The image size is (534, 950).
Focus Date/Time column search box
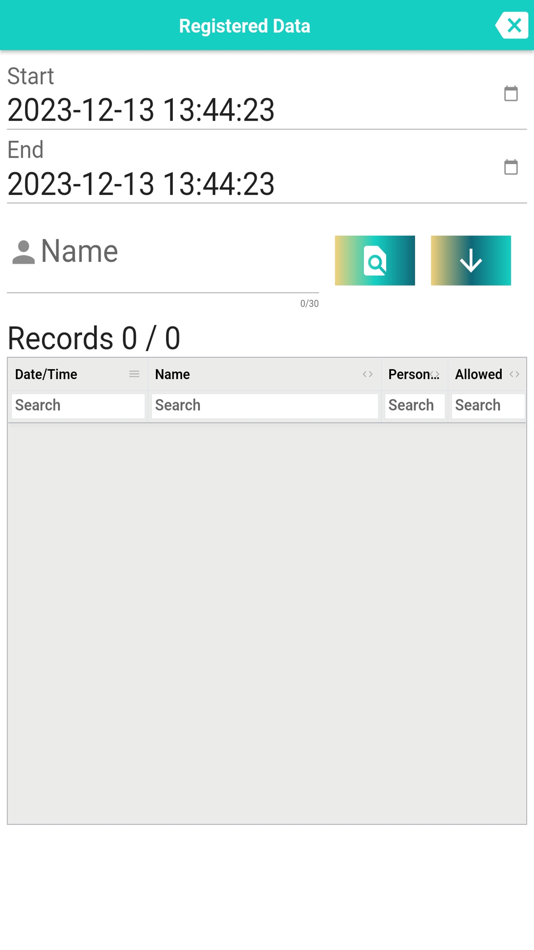tap(78, 405)
